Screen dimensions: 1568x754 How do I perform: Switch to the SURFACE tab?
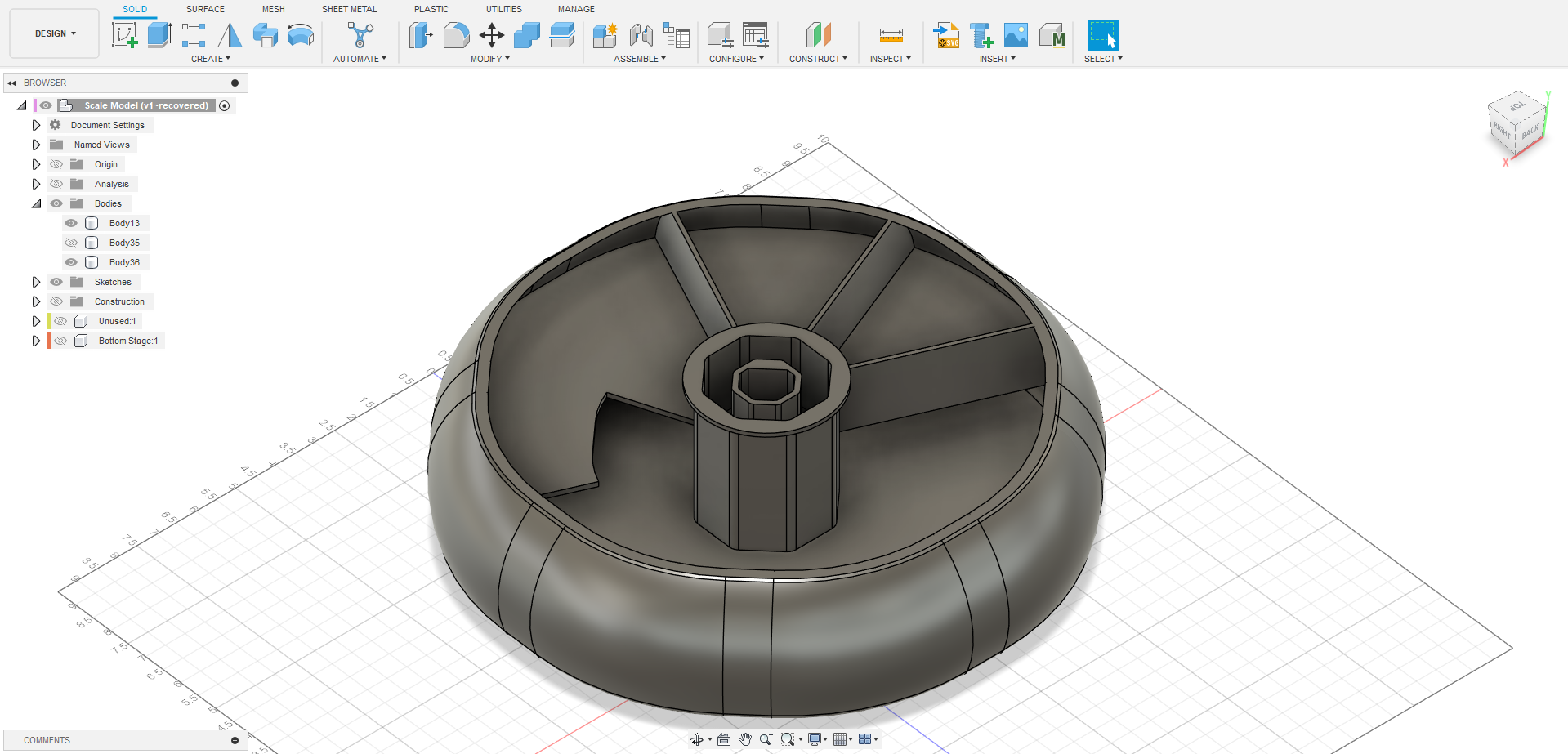pos(205,9)
